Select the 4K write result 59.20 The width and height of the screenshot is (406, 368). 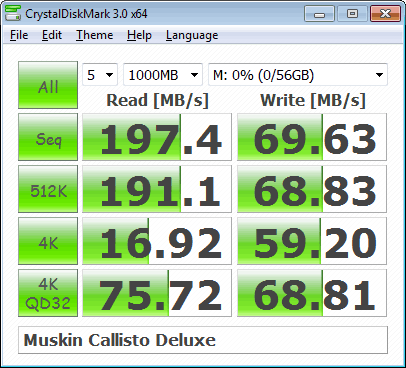(x=312, y=241)
